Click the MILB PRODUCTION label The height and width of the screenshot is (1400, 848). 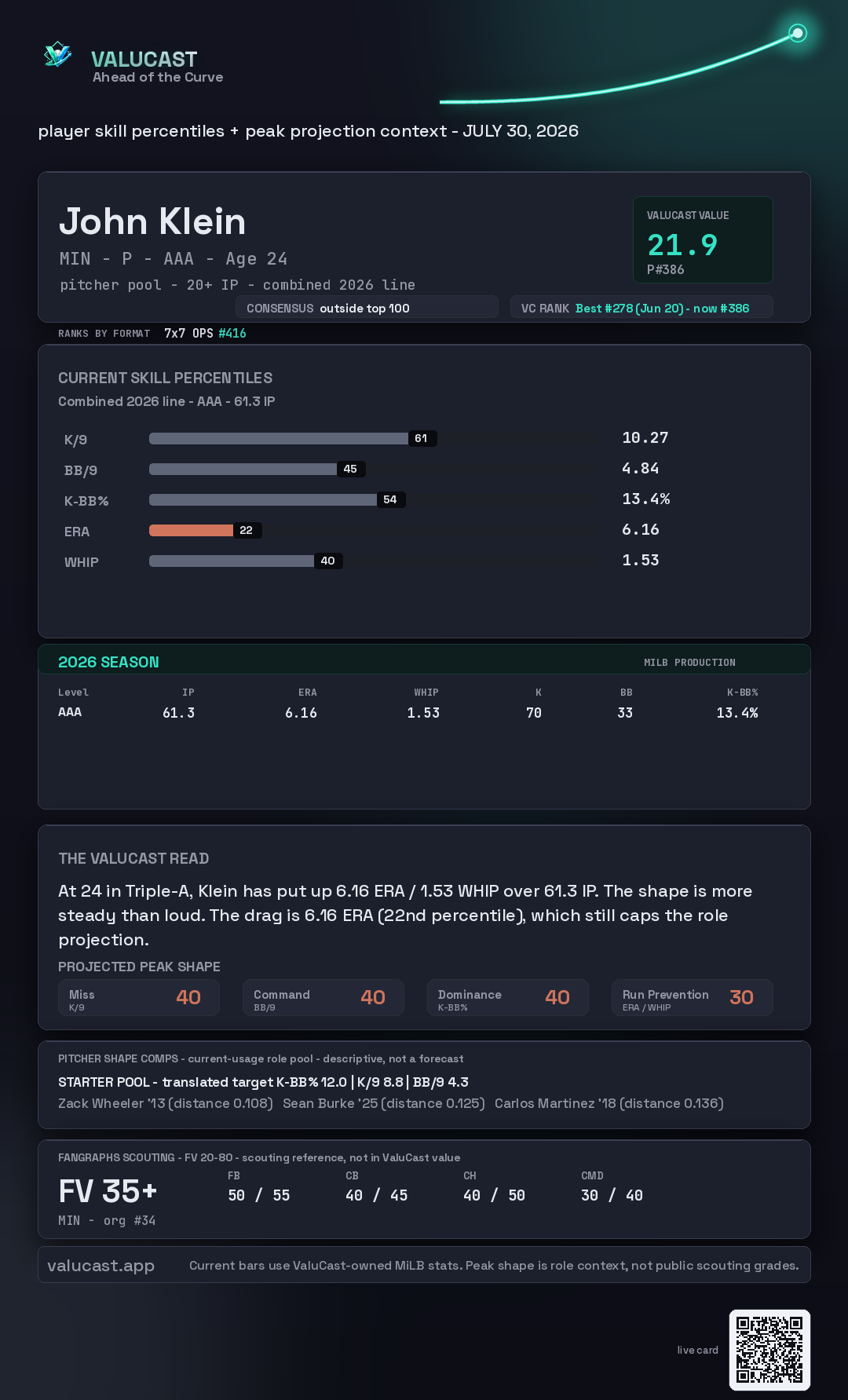[x=689, y=663]
